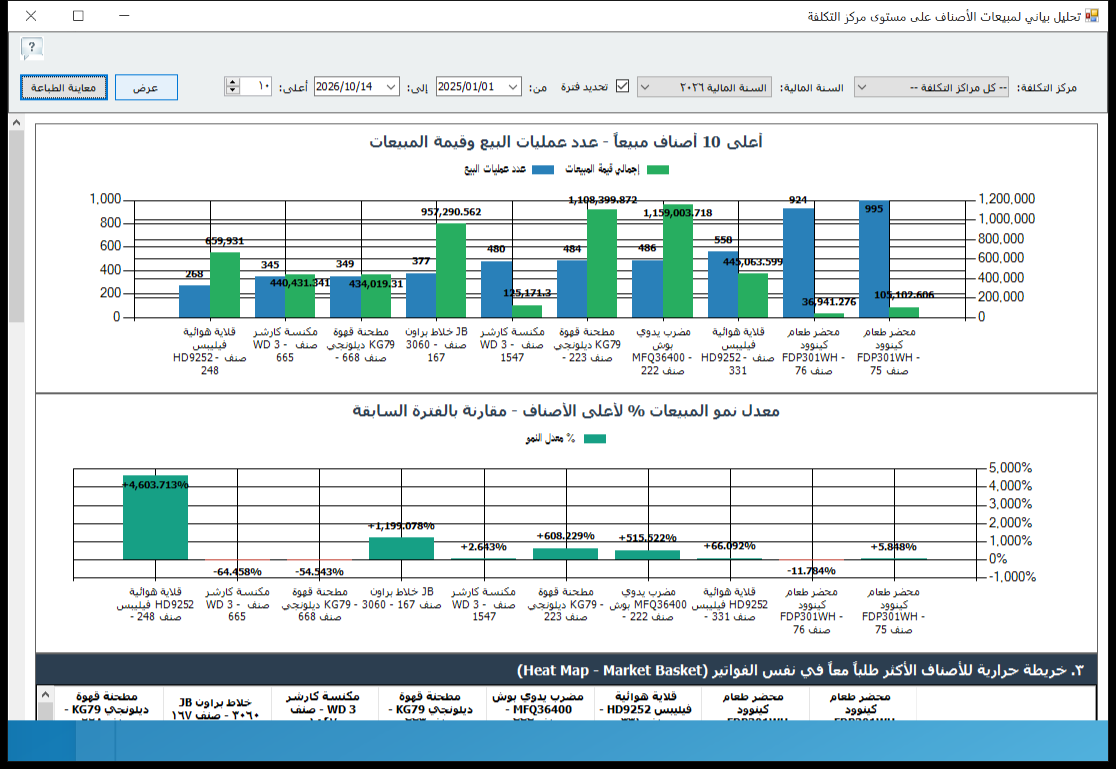Click the Heat Map - Market Basket section header
The width and height of the screenshot is (1116, 769).
566,670
